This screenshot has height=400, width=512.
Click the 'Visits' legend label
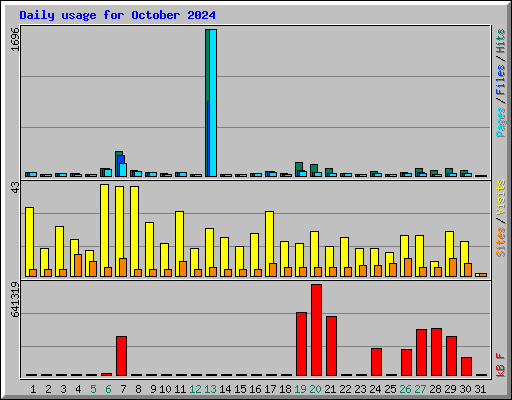coord(501,197)
